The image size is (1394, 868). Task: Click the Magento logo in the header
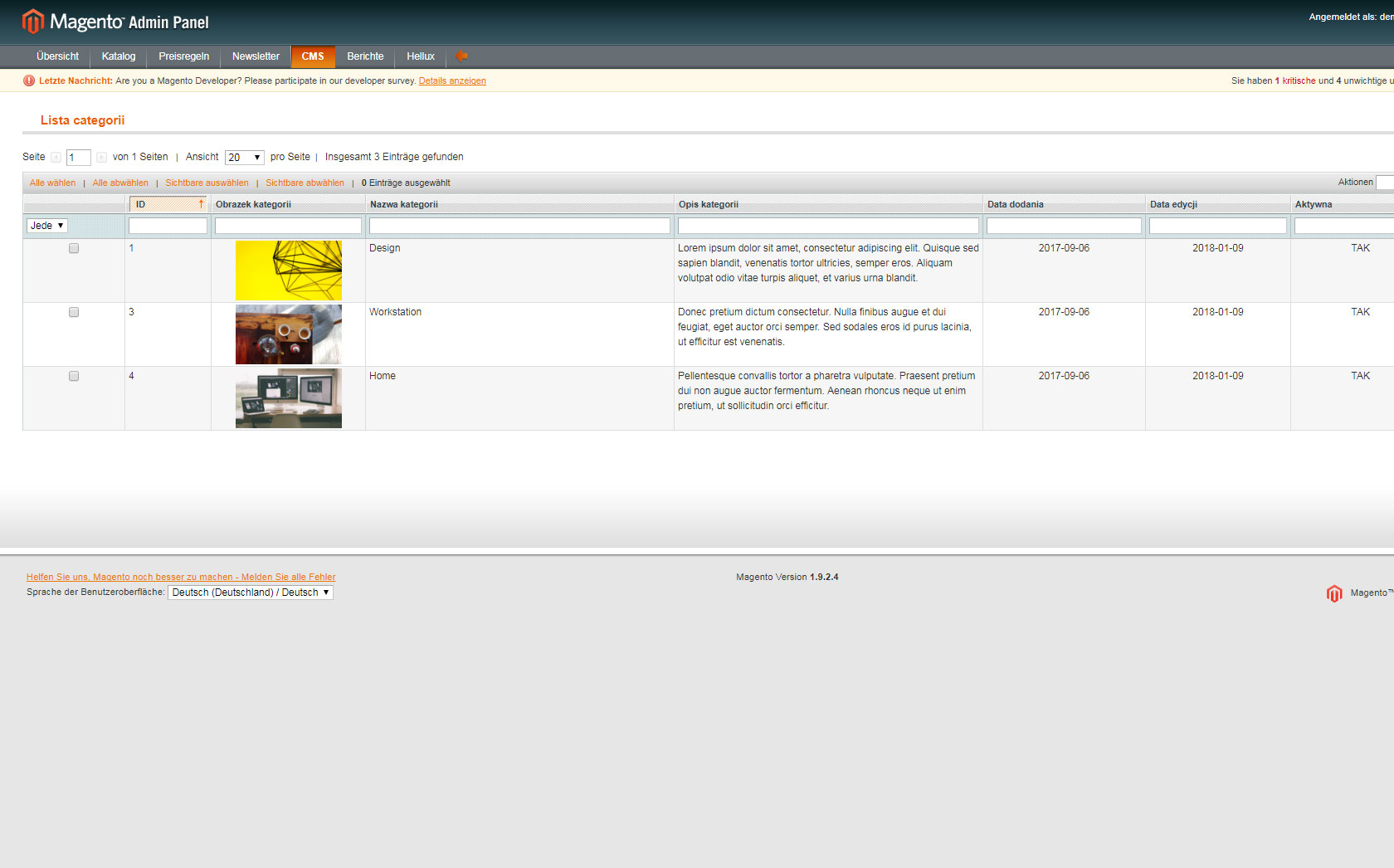coord(115,22)
